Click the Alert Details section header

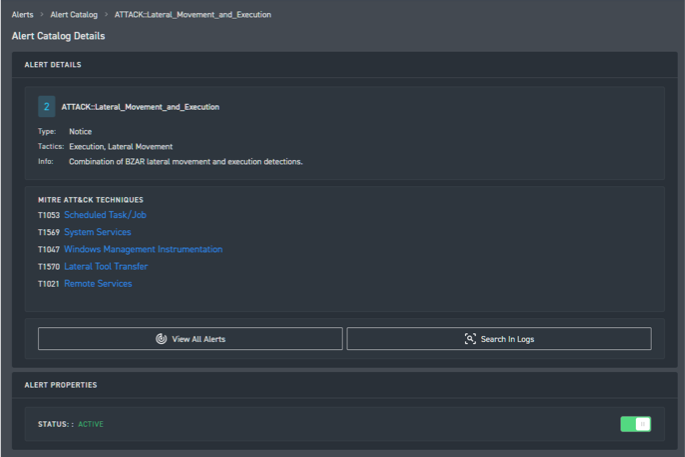pos(53,65)
